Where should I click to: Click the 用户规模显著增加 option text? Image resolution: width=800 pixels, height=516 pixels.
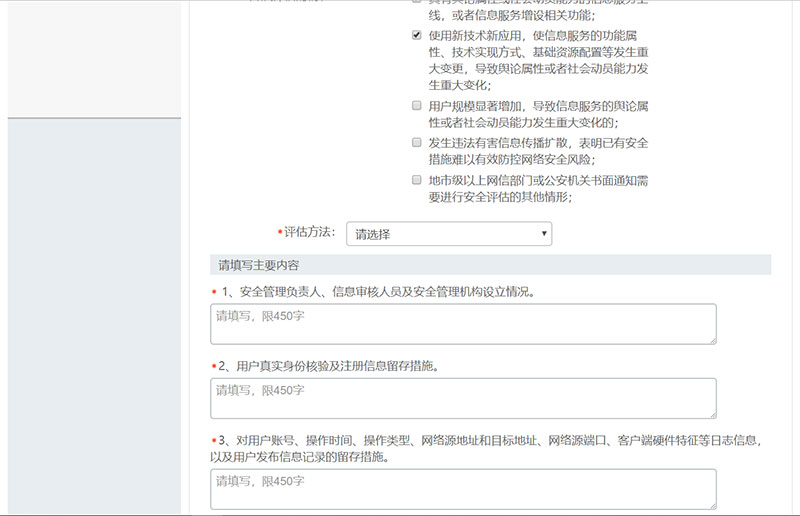click(x=538, y=114)
